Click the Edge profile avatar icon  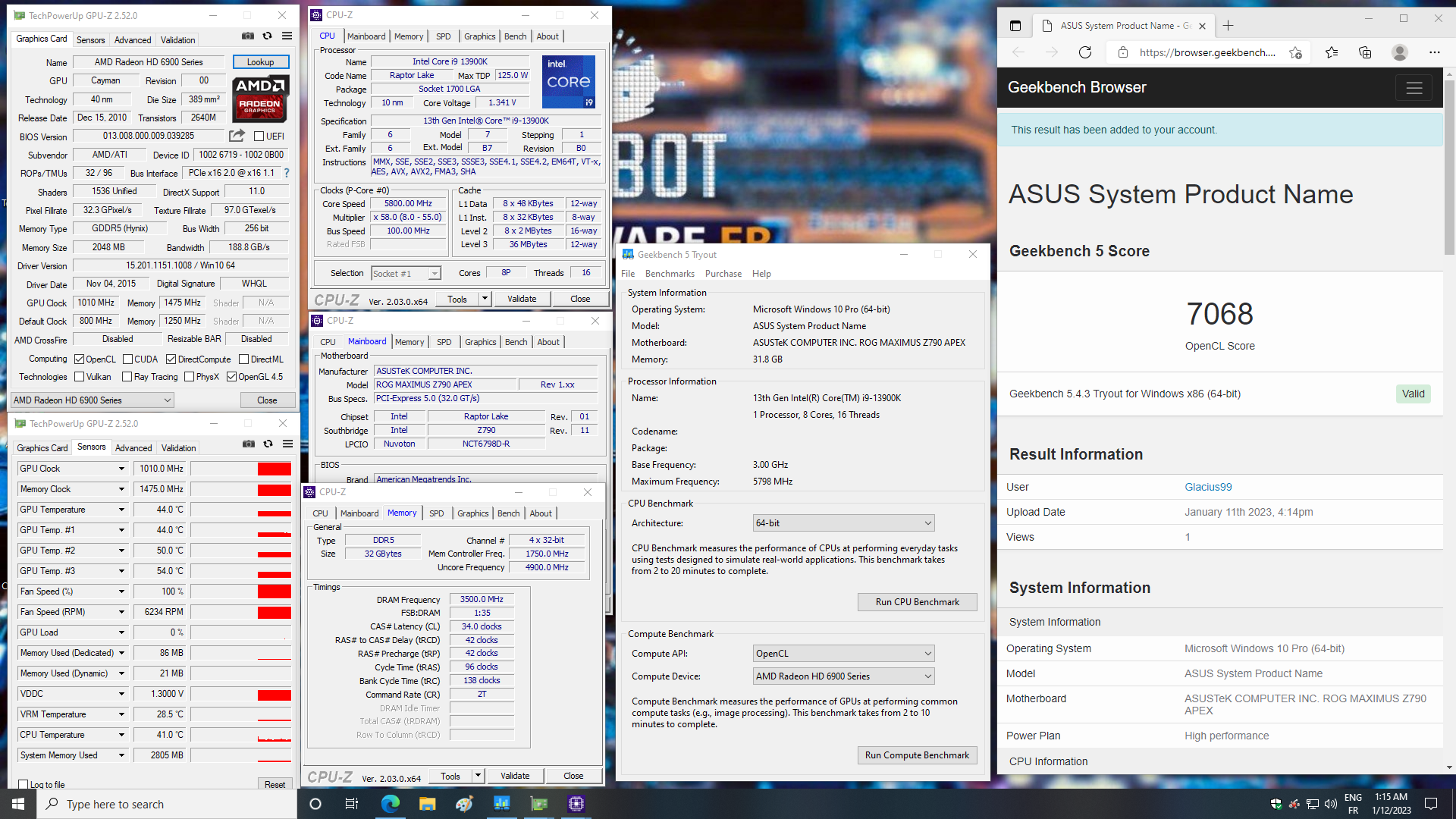pos(1400,52)
